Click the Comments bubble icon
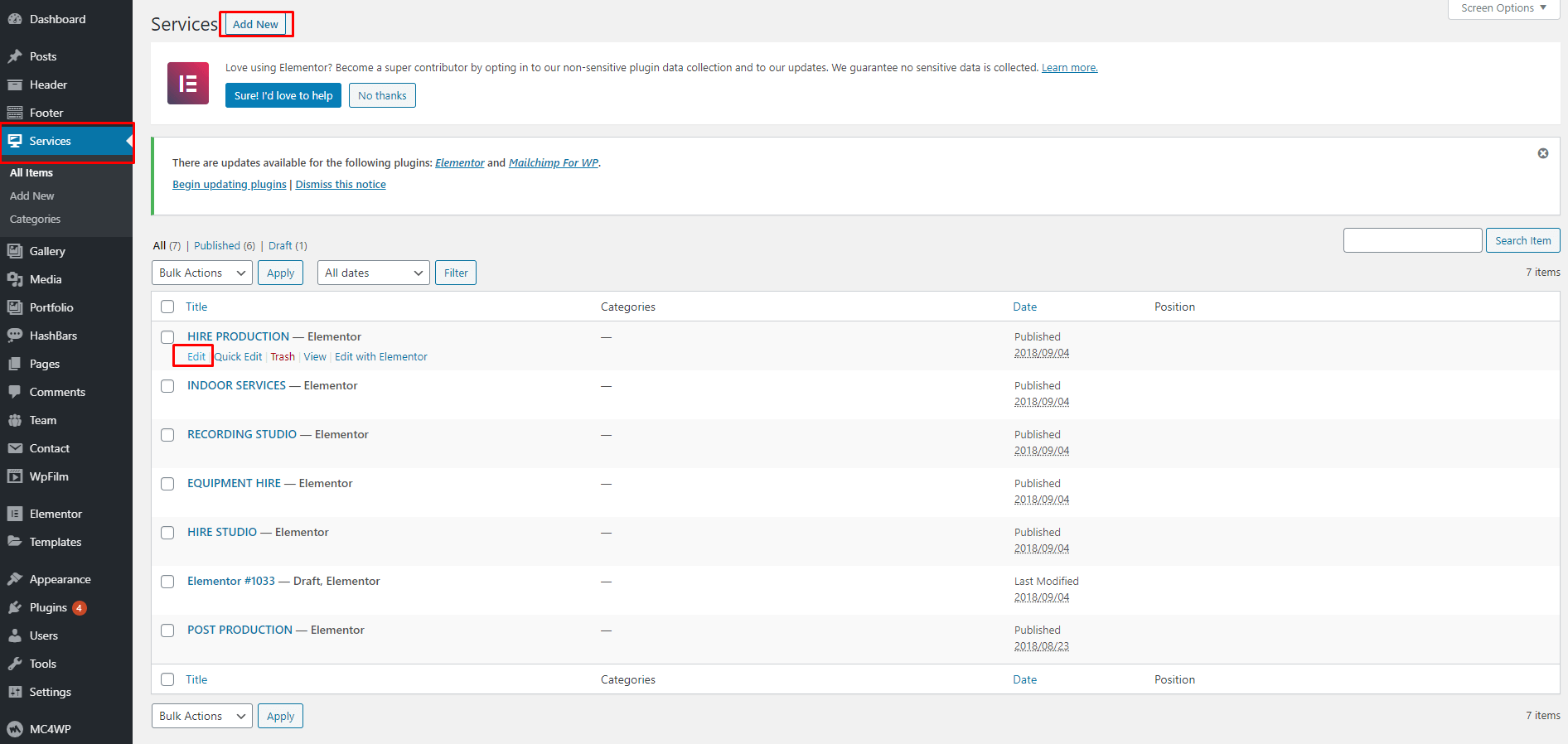Viewport: 1568px width, 744px height. (x=15, y=392)
